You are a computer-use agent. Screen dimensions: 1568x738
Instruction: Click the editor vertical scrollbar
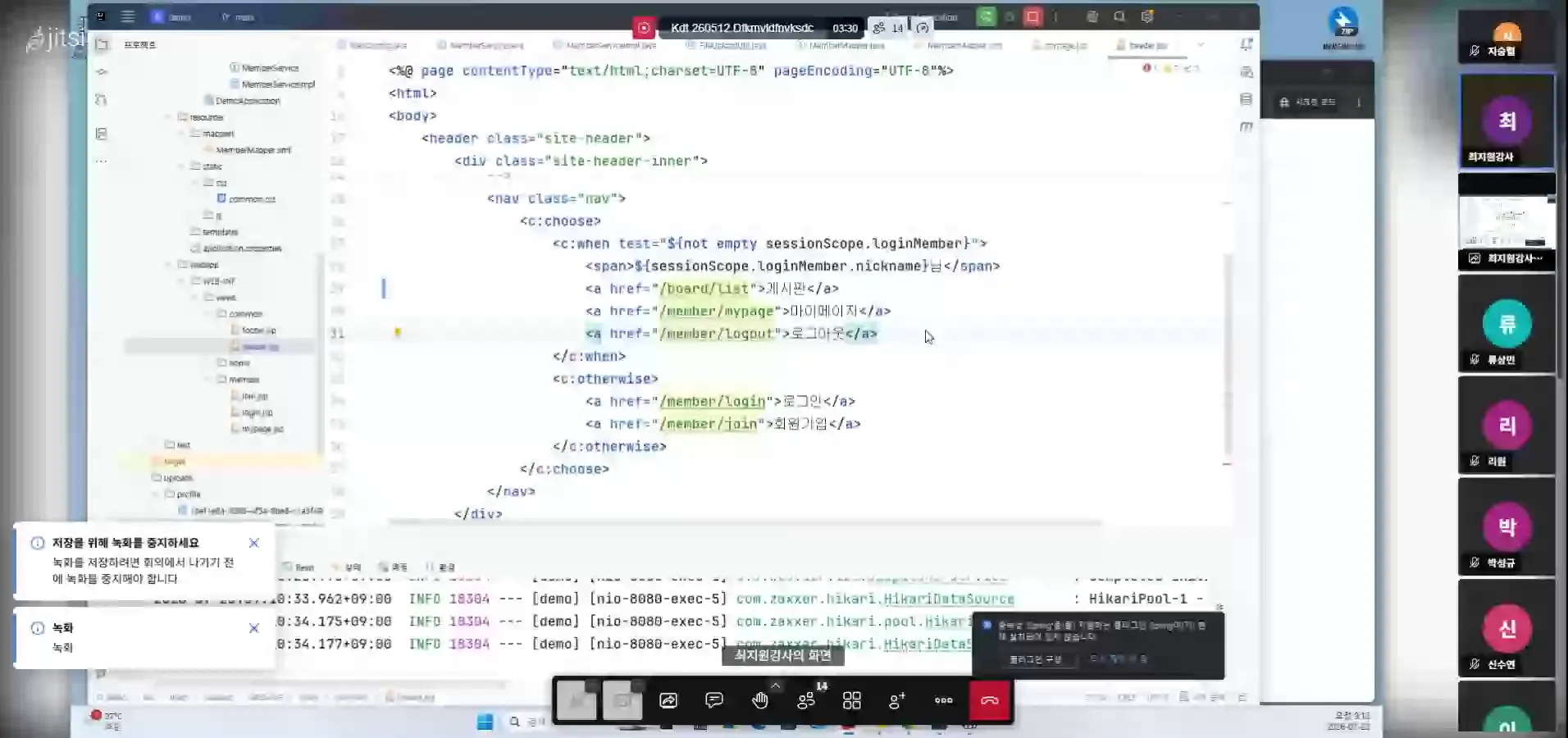coord(1228,353)
